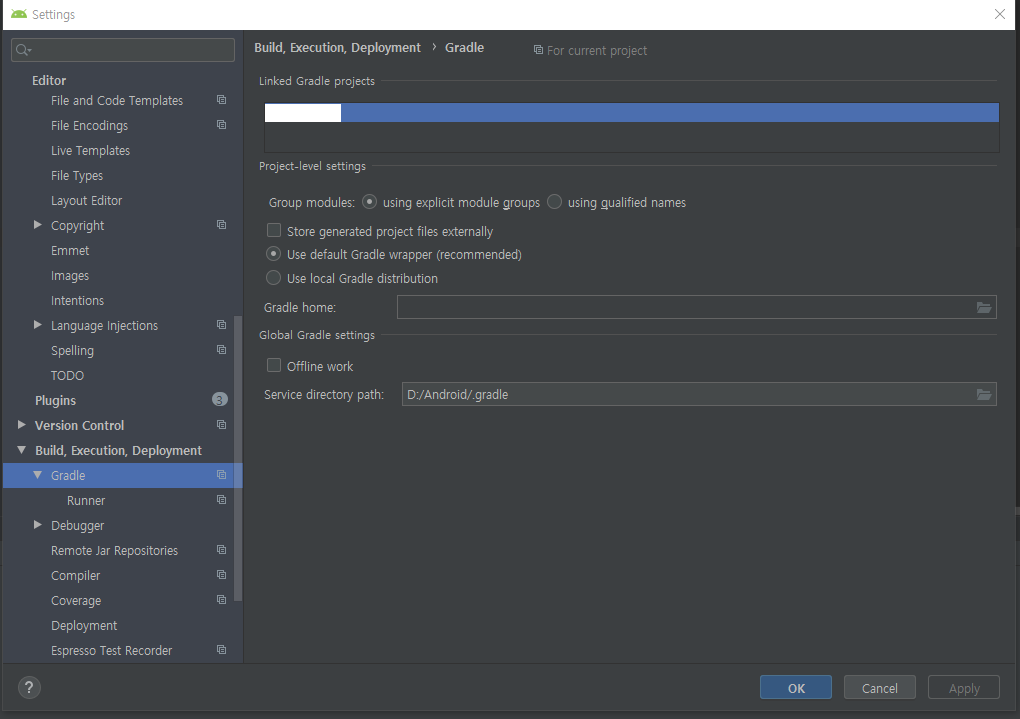Collapse Build, Execution, Deployment section
Image resolution: width=1020 pixels, height=719 pixels.
click(21, 450)
